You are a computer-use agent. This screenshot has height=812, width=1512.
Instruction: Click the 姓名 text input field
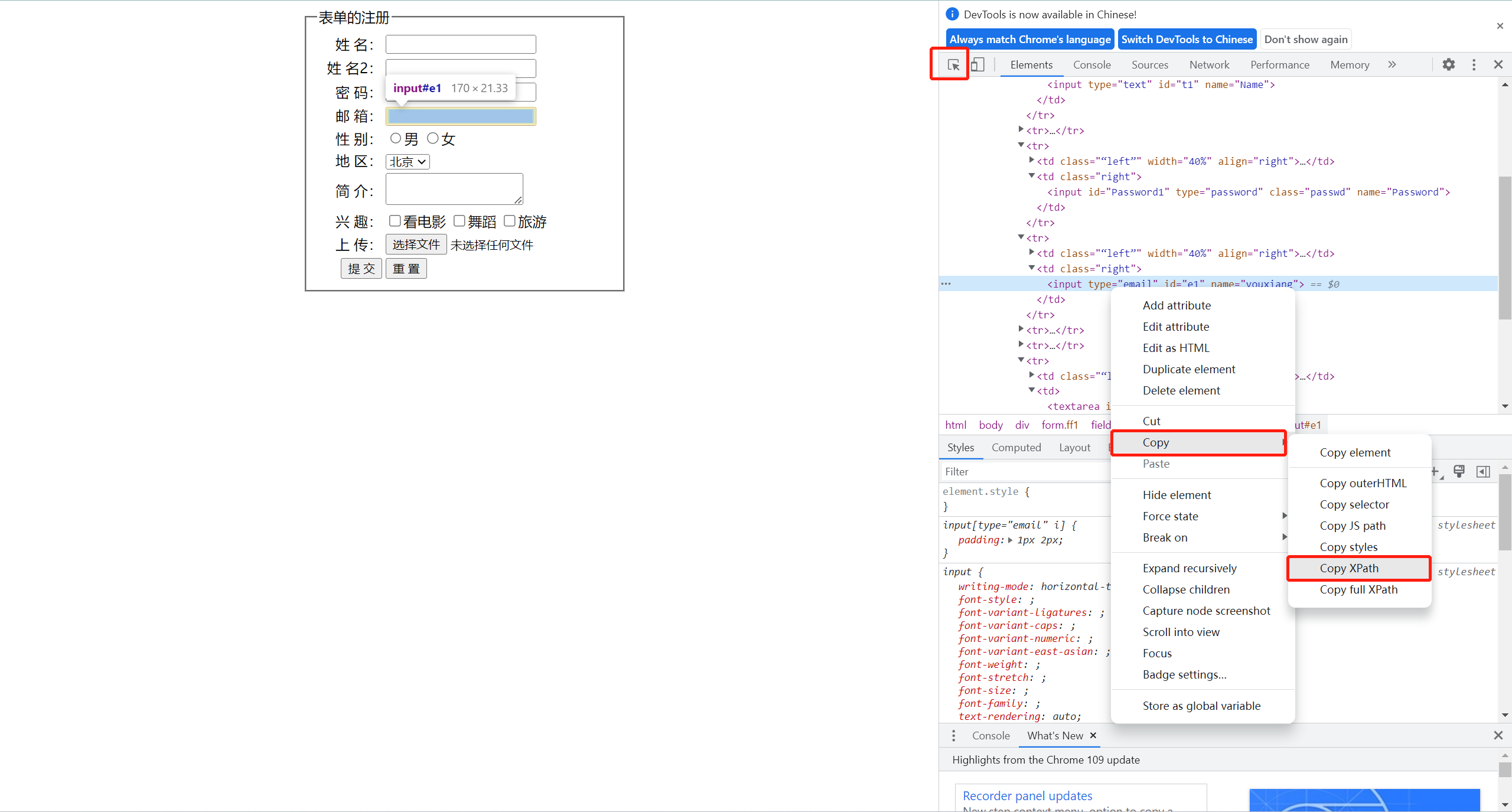click(x=461, y=44)
